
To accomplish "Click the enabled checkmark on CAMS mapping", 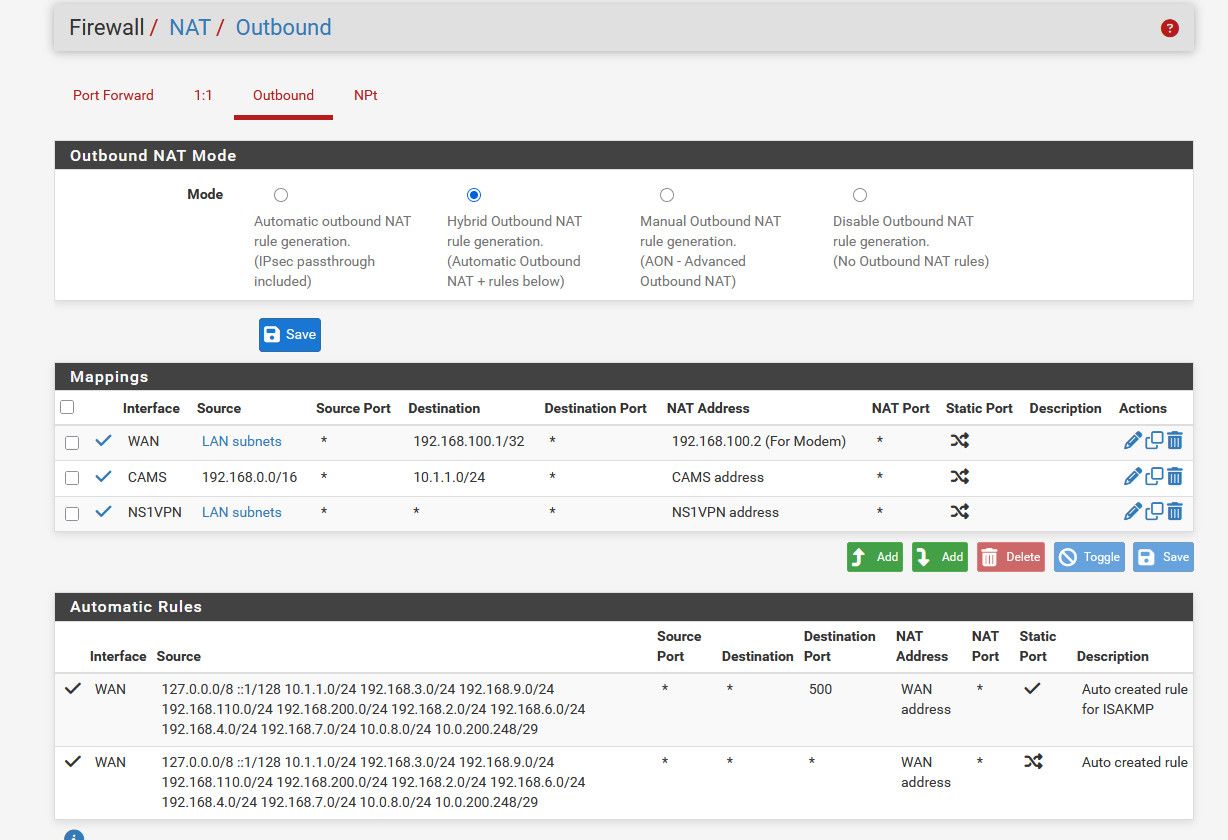I will 103,477.
